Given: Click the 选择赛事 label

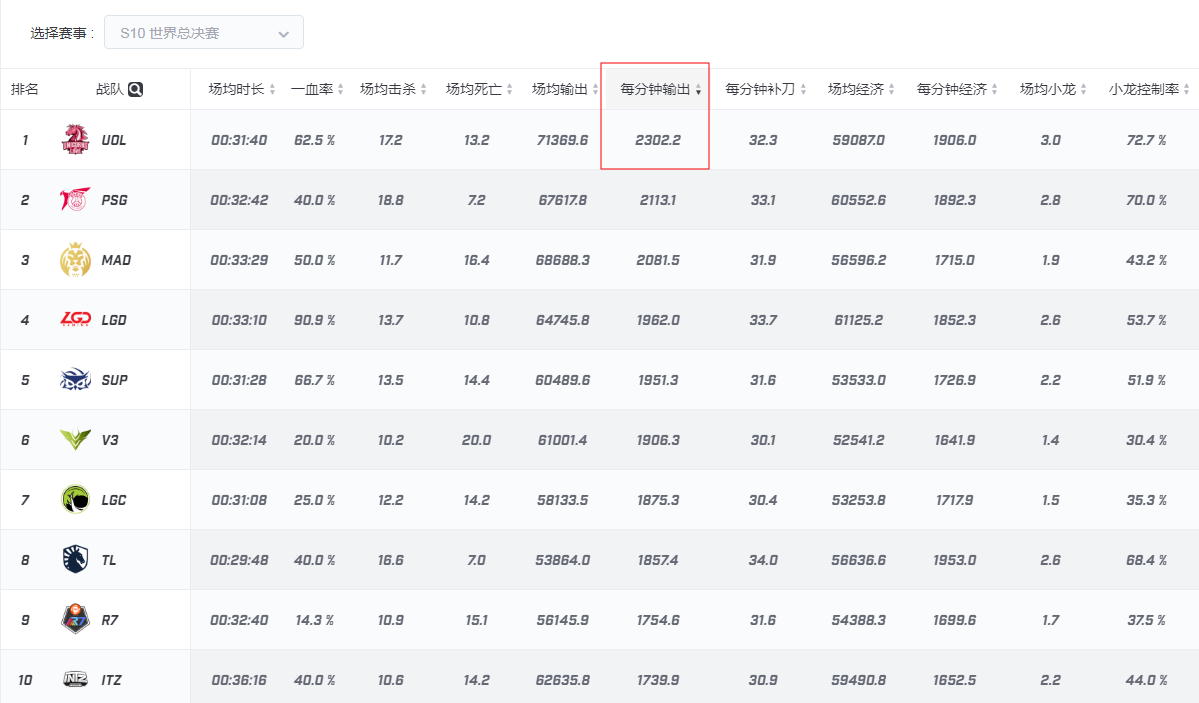Looking at the screenshot, I should (62, 33).
